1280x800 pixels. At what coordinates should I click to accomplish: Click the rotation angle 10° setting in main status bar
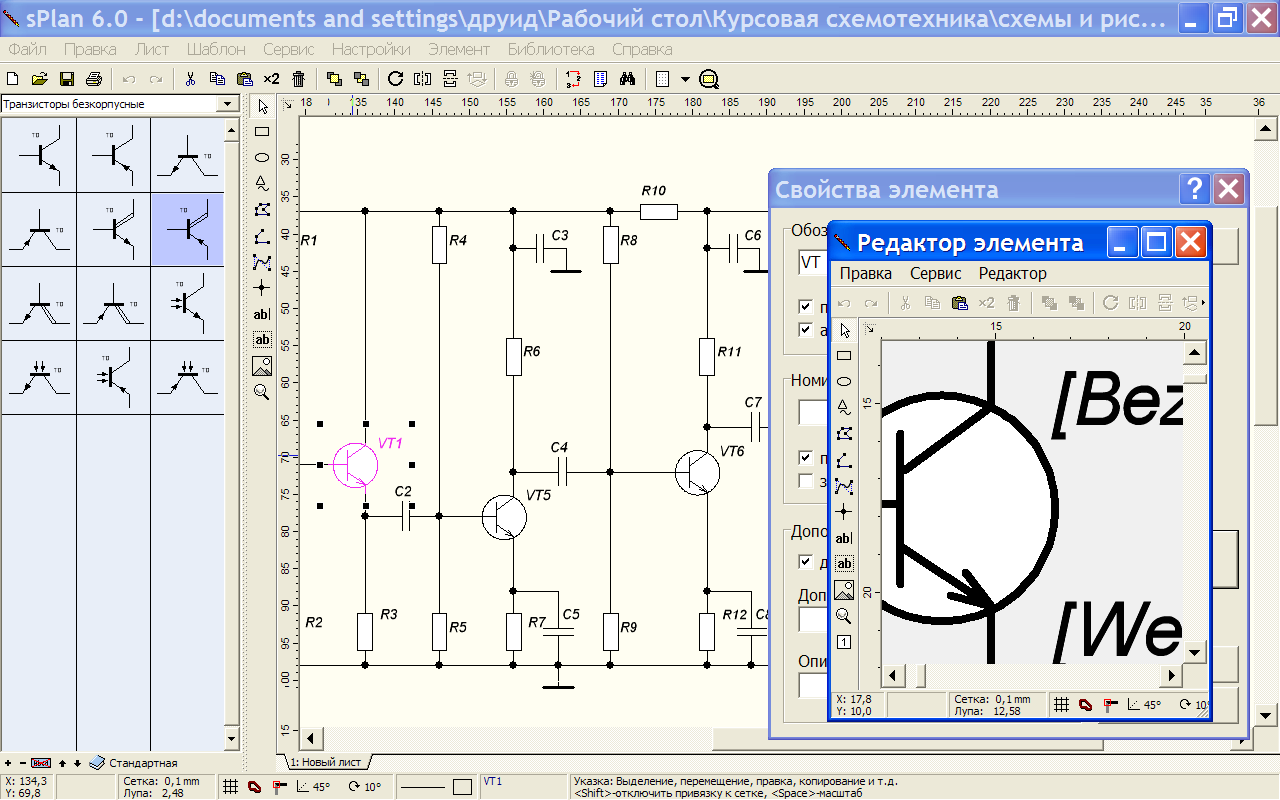click(x=364, y=787)
